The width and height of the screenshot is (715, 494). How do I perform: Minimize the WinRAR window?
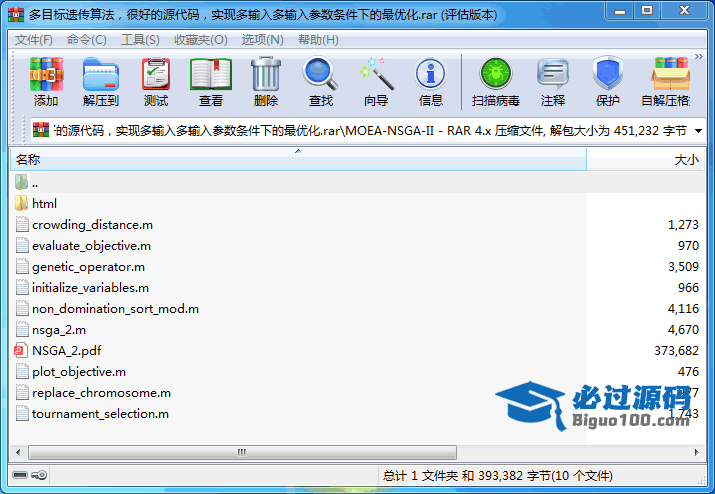coord(620,10)
